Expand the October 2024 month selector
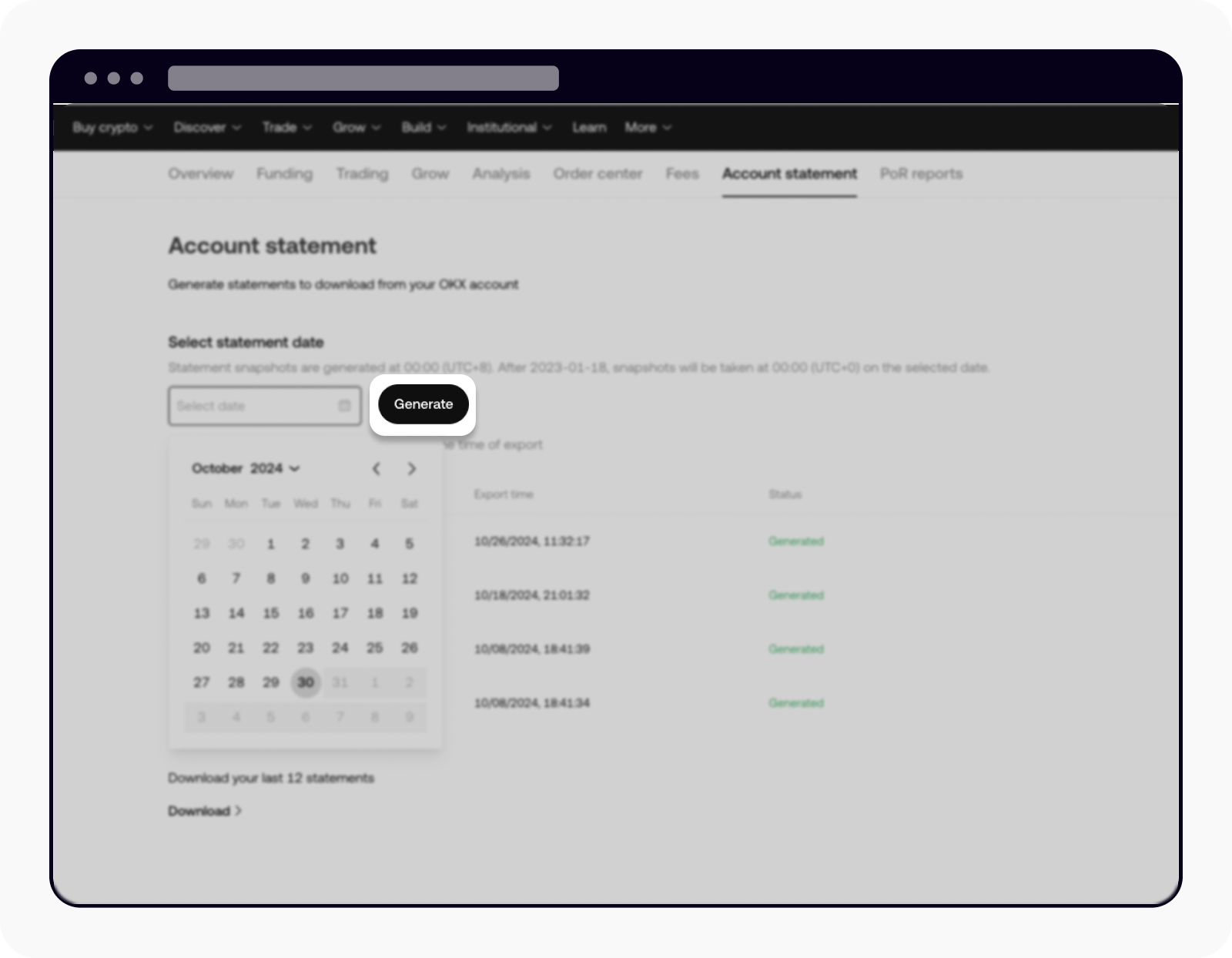 (x=290, y=468)
